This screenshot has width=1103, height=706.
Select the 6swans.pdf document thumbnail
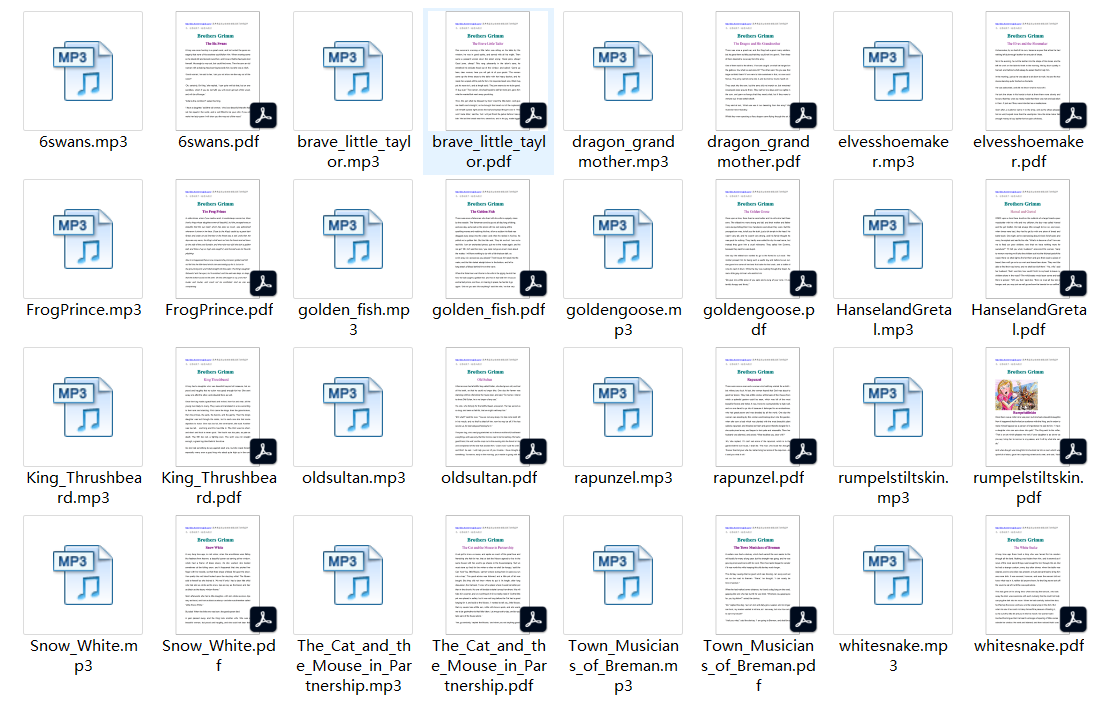218,70
